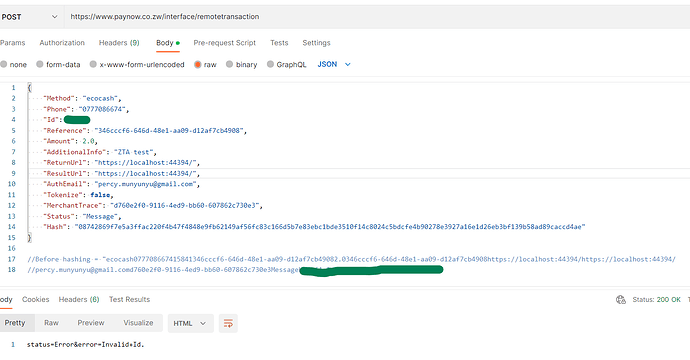Select the none body type
The image size is (690, 360).
click(x=14, y=64)
